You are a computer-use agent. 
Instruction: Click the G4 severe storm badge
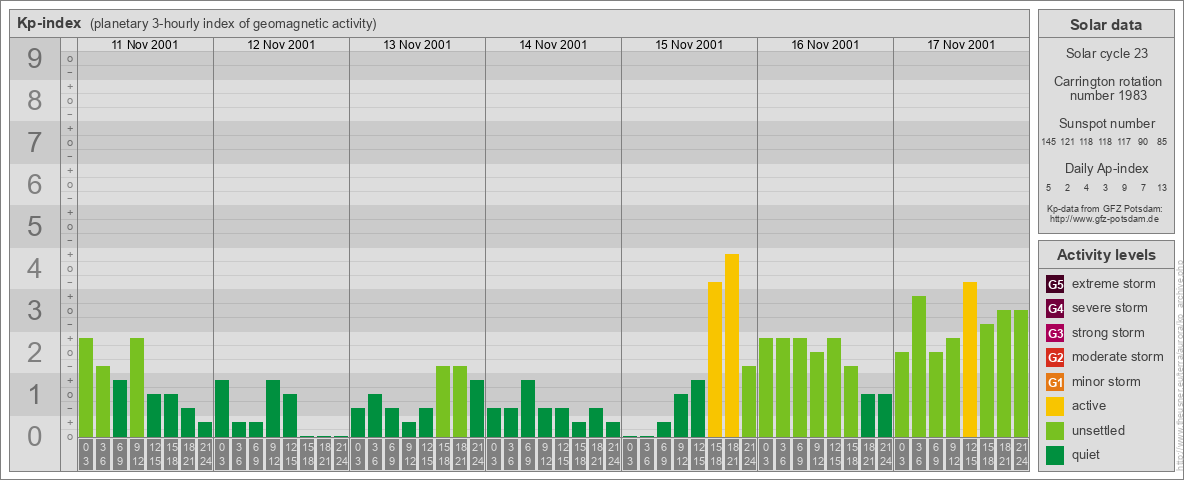click(x=1055, y=309)
